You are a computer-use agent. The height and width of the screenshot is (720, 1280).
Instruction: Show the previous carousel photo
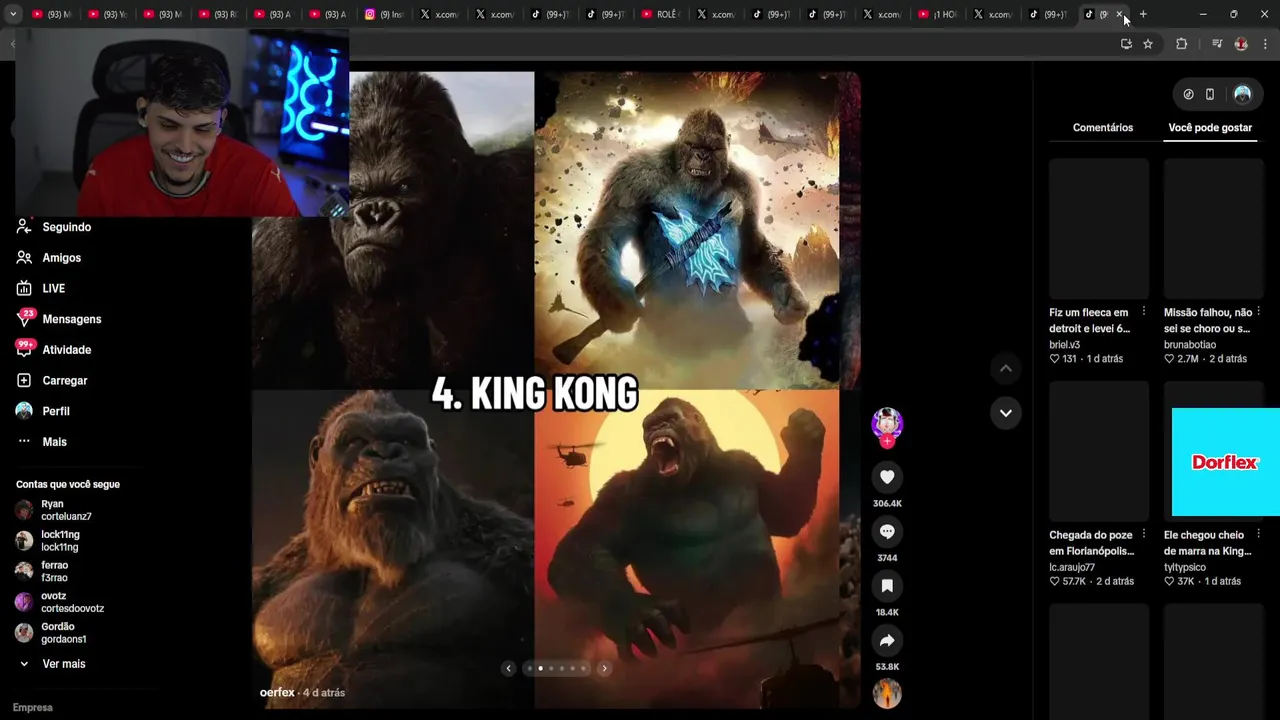click(508, 668)
